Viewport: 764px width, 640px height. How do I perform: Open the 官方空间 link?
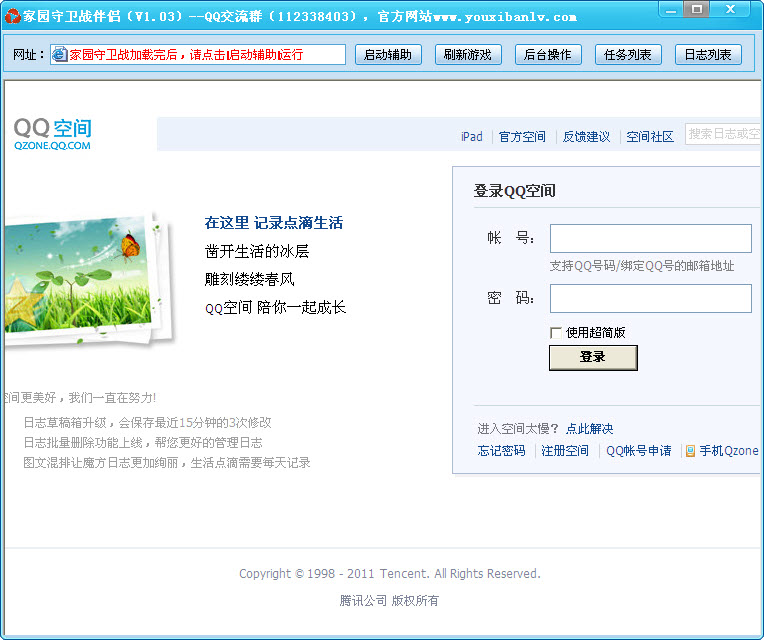522,137
